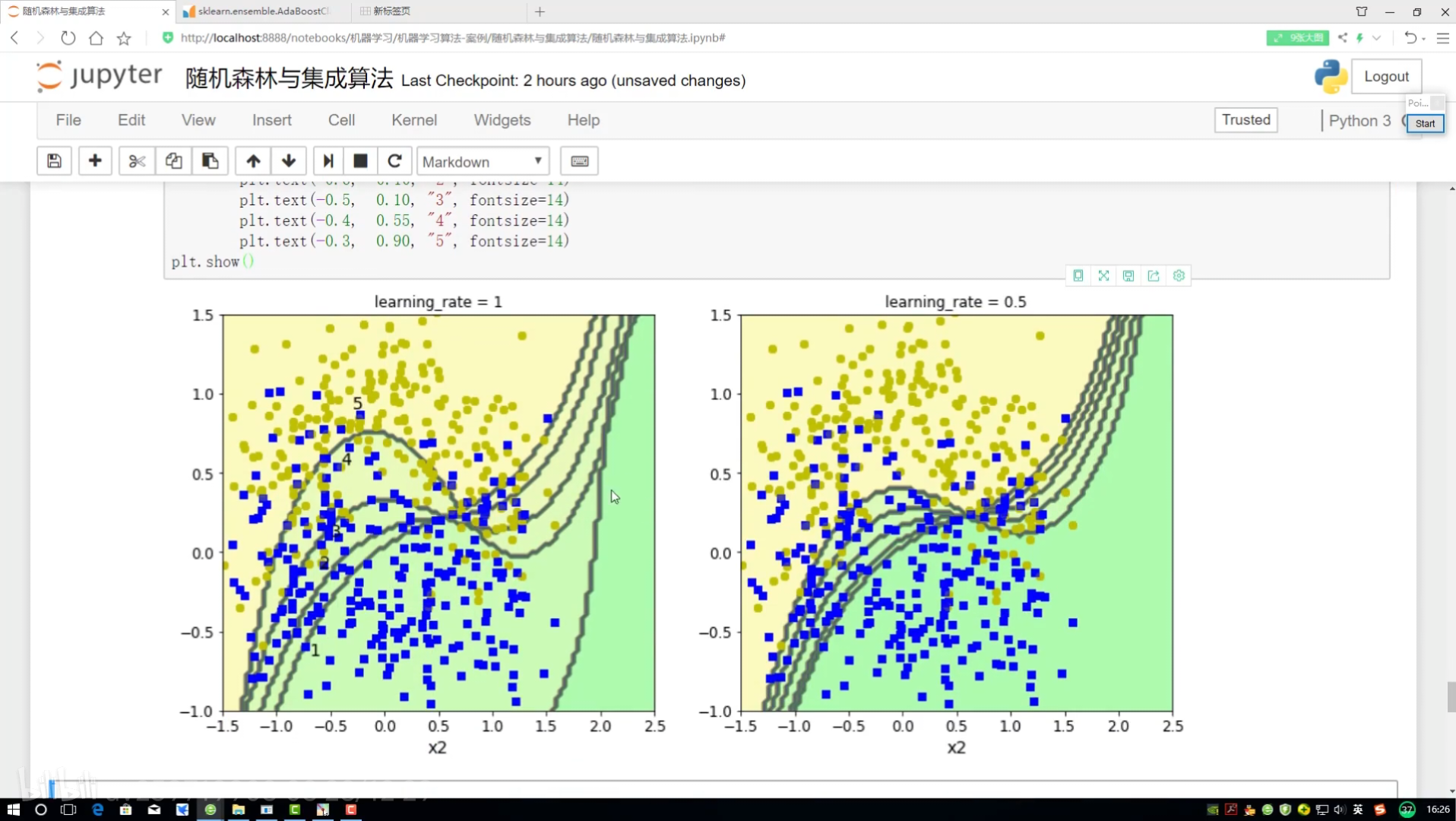
Task: Open Task View from the taskbar
Action: pyautogui.click(x=68, y=810)
